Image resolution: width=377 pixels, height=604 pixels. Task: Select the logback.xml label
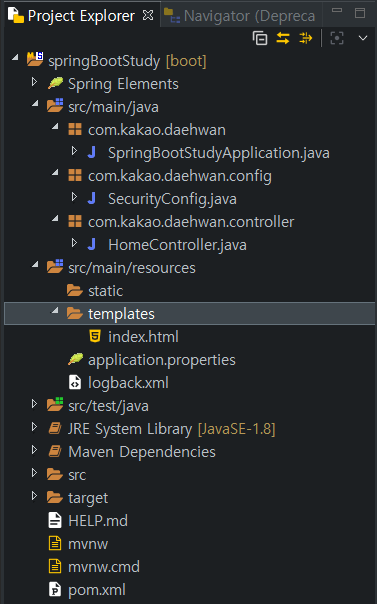point(128,383)
